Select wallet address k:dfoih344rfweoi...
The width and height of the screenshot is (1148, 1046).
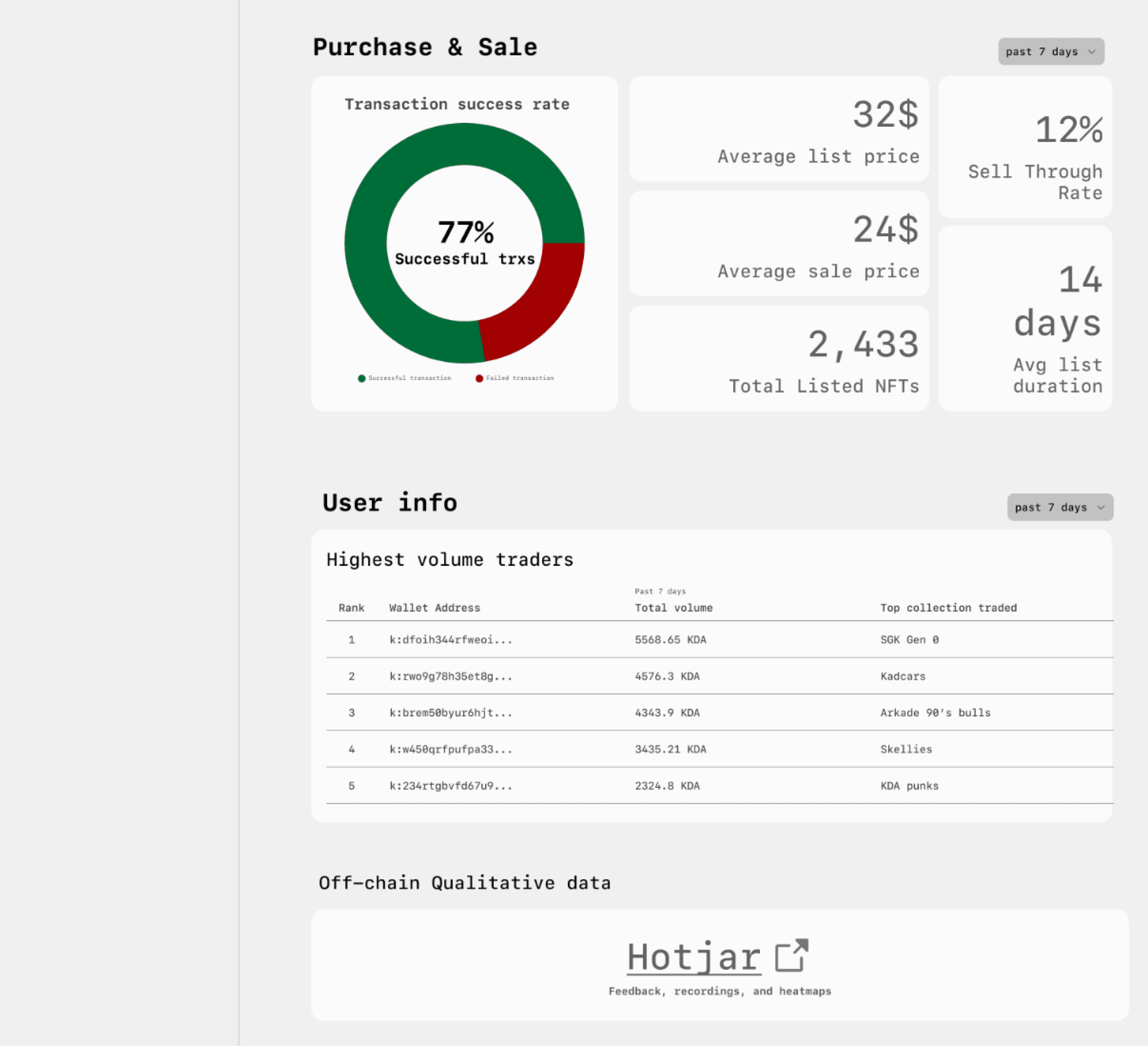[450, 640]
